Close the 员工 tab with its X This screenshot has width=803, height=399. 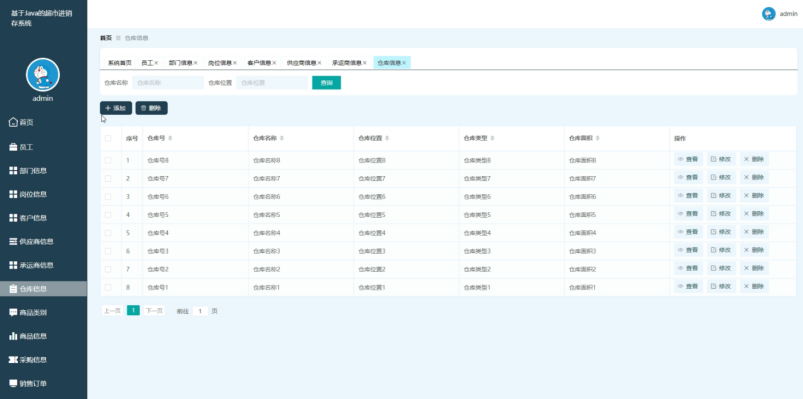(156, 63)
